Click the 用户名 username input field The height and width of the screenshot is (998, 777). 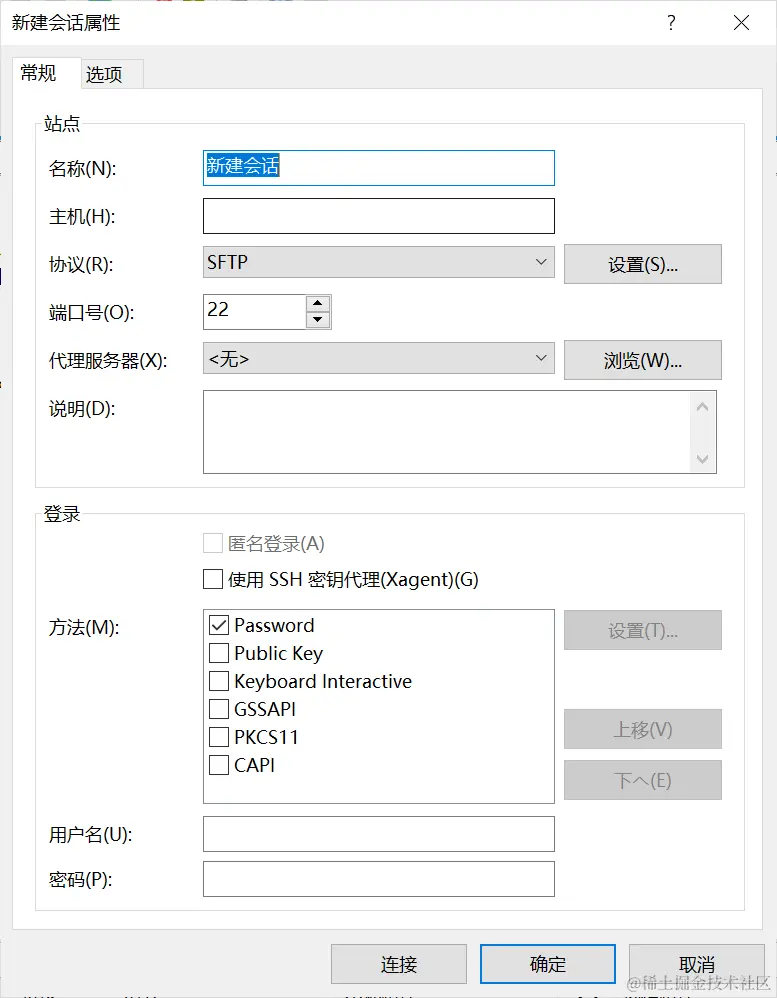(x=378, y=834)
